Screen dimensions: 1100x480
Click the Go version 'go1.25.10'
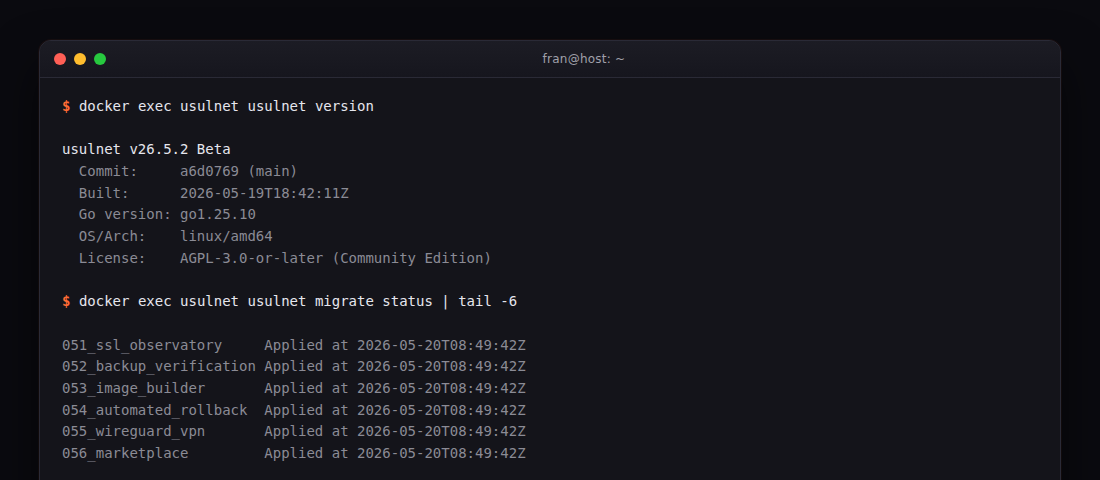(x=217, y=215)
